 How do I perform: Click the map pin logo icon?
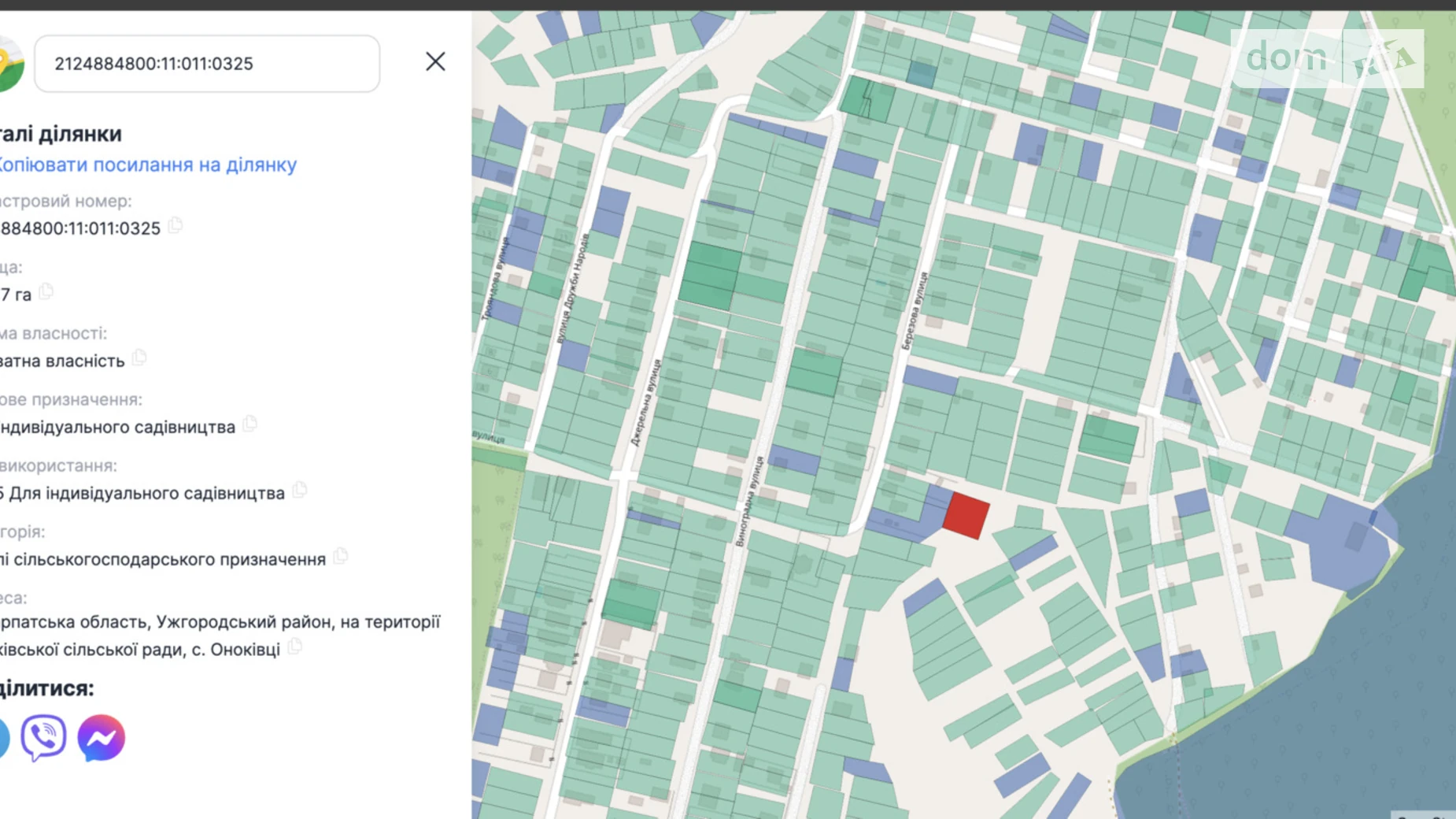pyautogui.click(x=11, y=65)
